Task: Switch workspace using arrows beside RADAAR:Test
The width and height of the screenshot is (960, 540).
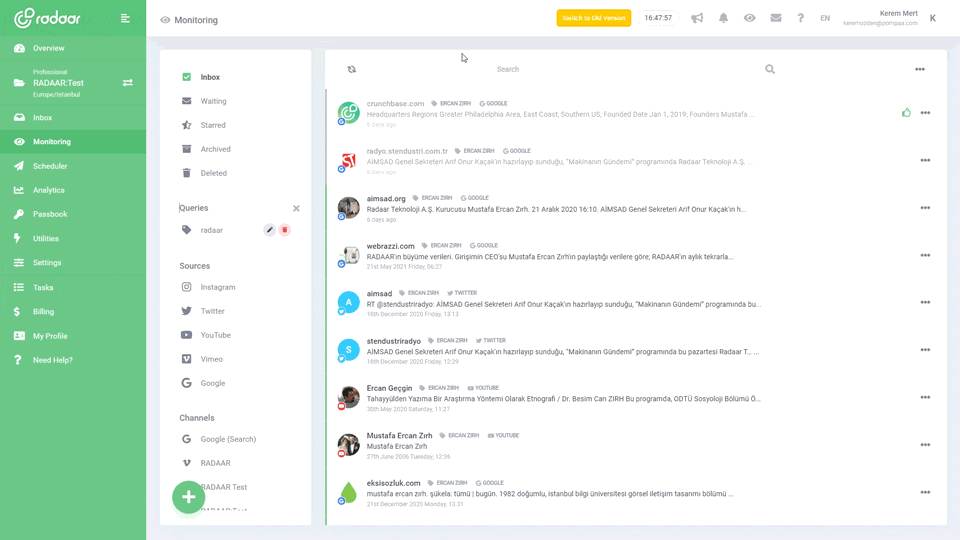Action: click(128, 83)
